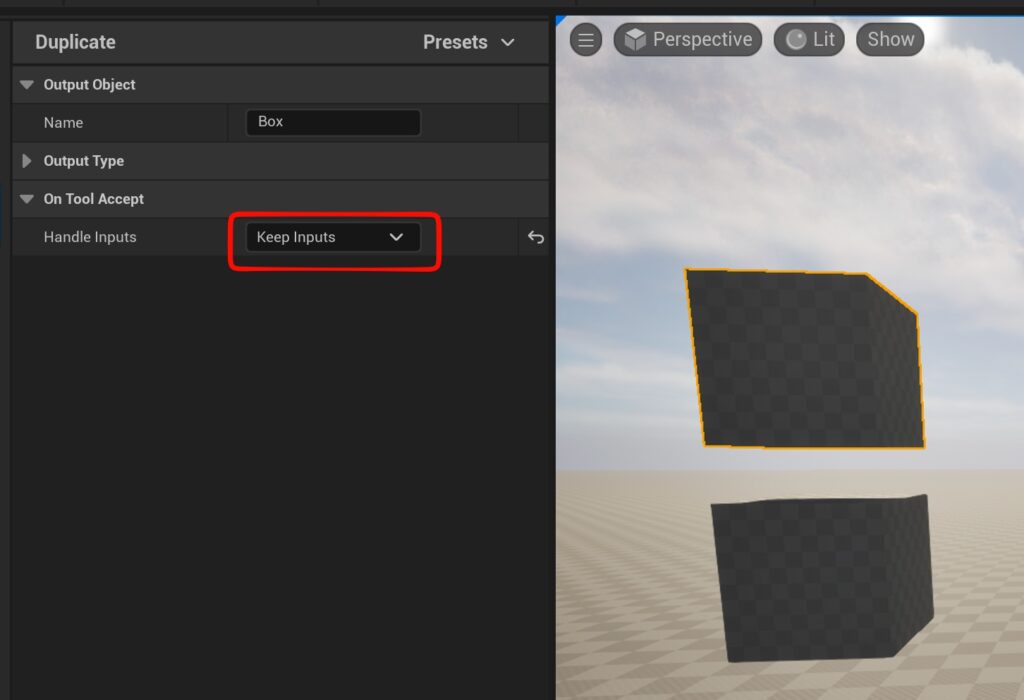
Task: Collapse the On Tool Accept section
Action: coord(27,199)
